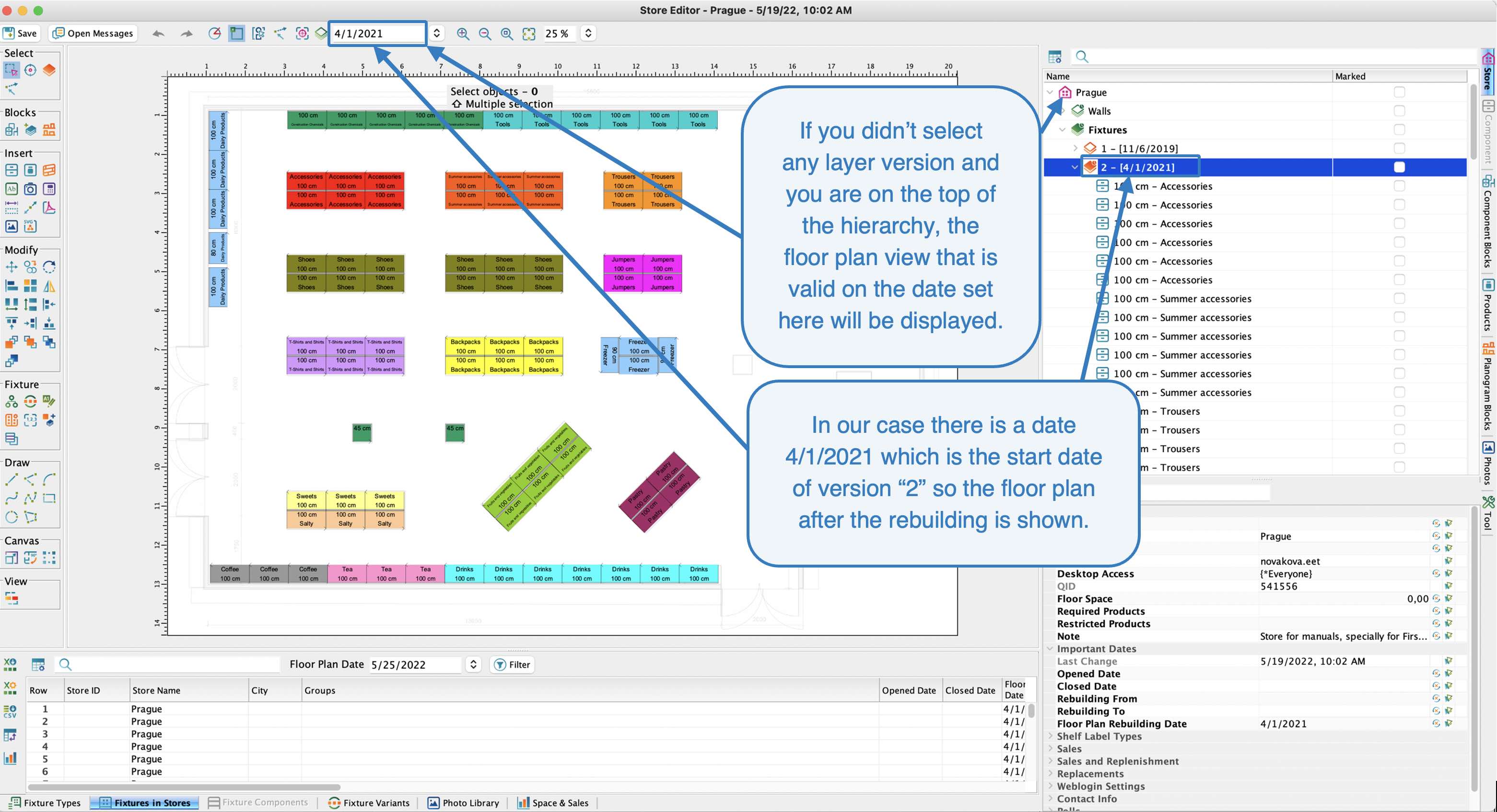Image resolution: width=1497 pixels, height=812 pixels.
Task: Click the zoom percentage stepper beside 25 %
Action: [588, 33]
